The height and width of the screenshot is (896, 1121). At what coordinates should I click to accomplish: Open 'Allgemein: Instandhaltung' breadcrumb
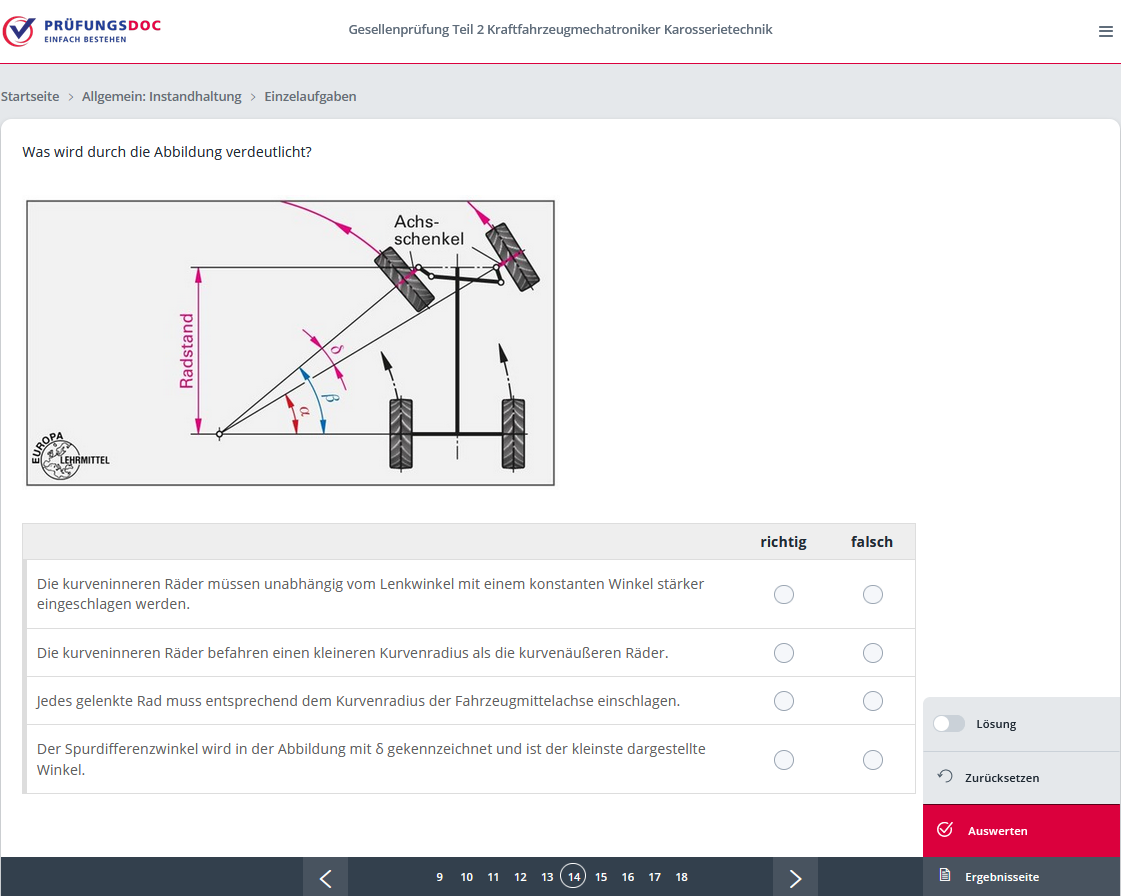click(162, 97)
